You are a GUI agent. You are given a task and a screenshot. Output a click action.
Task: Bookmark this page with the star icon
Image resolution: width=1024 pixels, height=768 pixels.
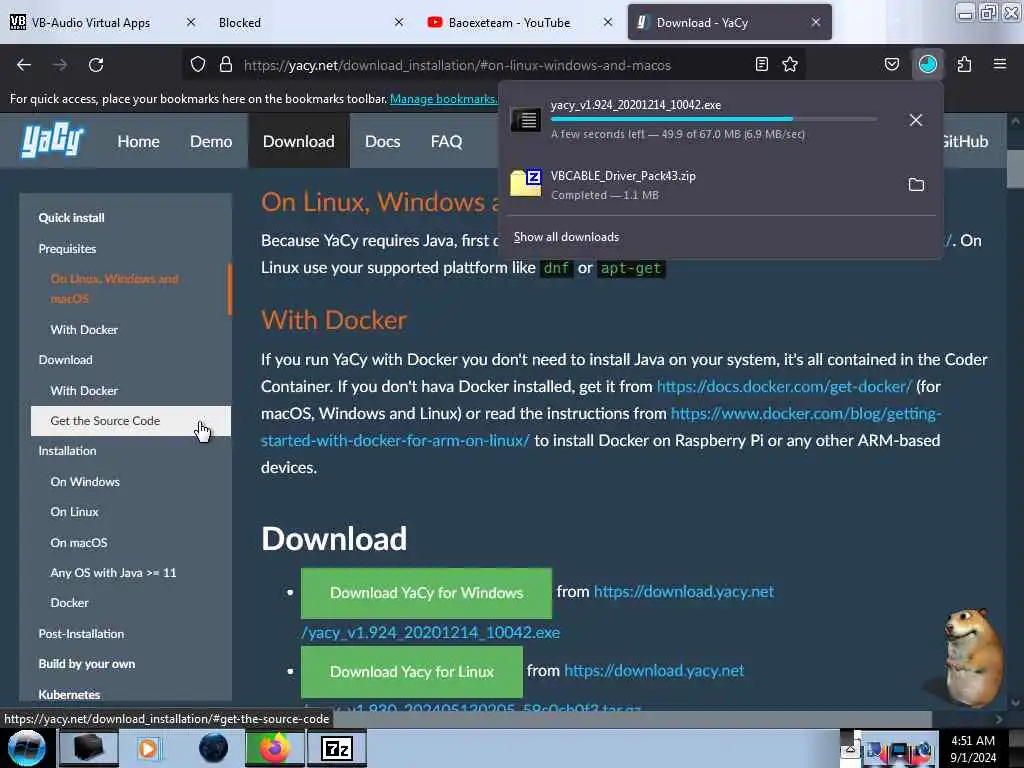[x=790, y=64]
